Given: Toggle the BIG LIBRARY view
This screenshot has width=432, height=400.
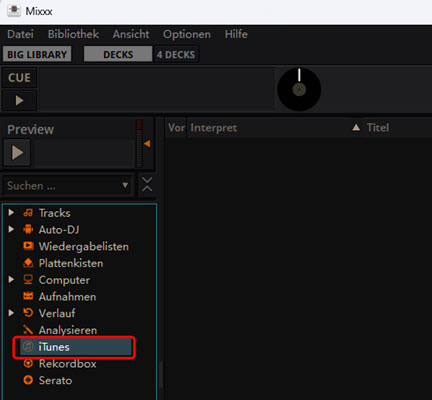Looking at the screenshot, I should point(37,54).
